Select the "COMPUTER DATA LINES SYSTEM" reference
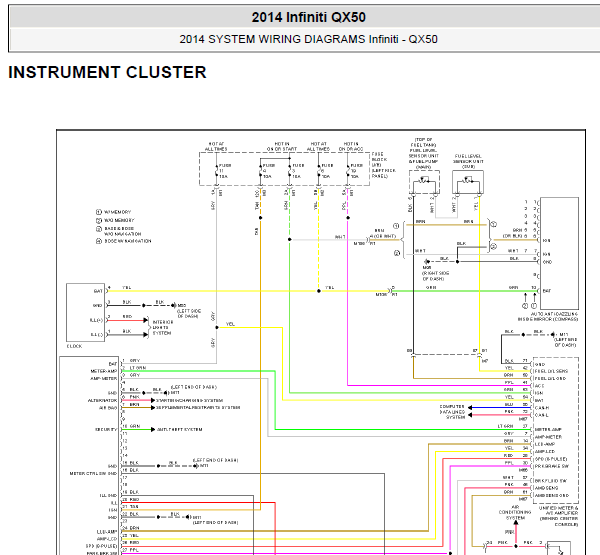Screen dimensions: 600x555 pos(452,412)
